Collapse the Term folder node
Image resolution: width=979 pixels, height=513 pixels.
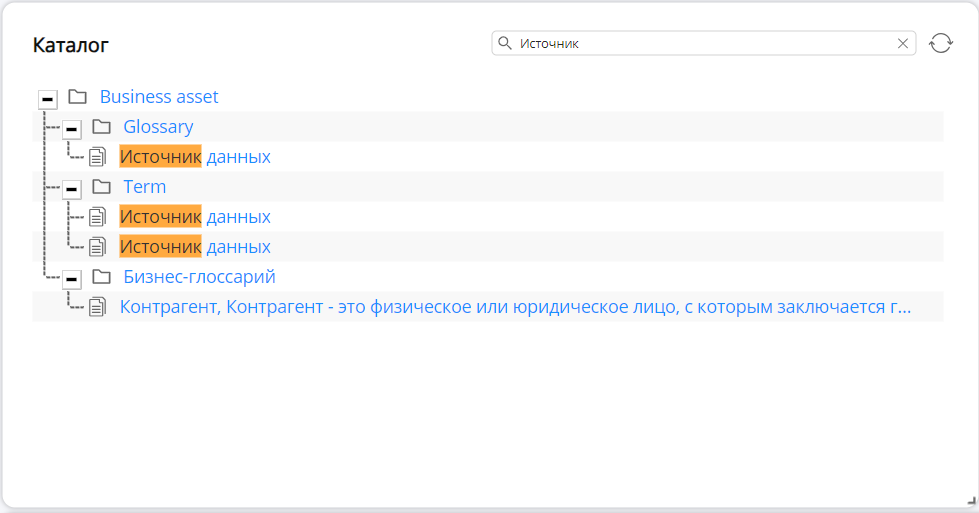click(71, 188)
